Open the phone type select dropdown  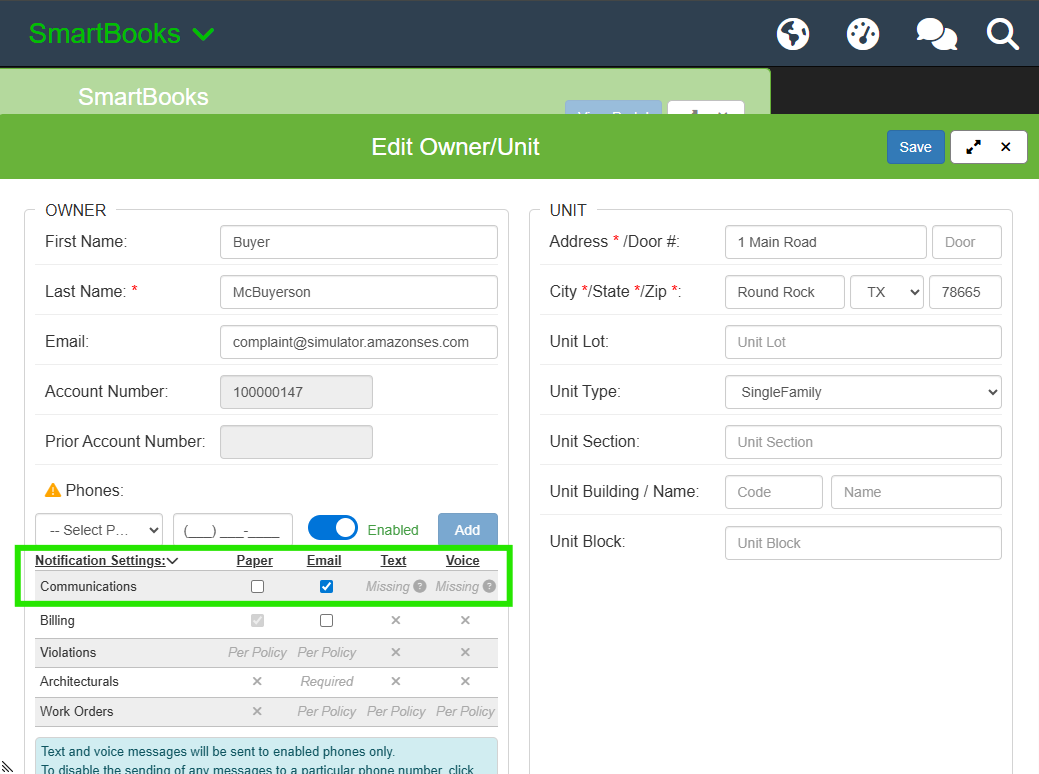coord(99,530)
